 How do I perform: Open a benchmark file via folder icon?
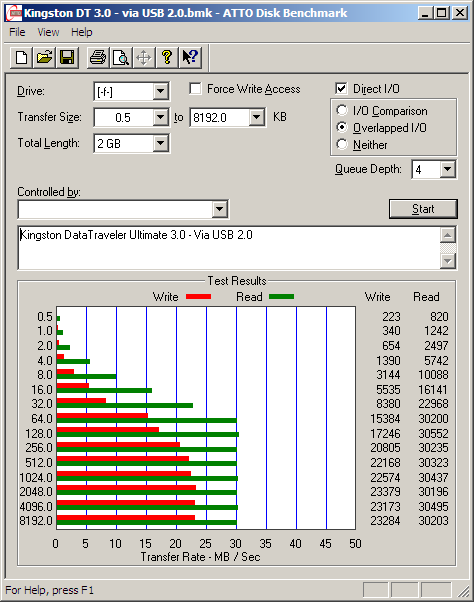pyautogui.click(x=44, y=58)
